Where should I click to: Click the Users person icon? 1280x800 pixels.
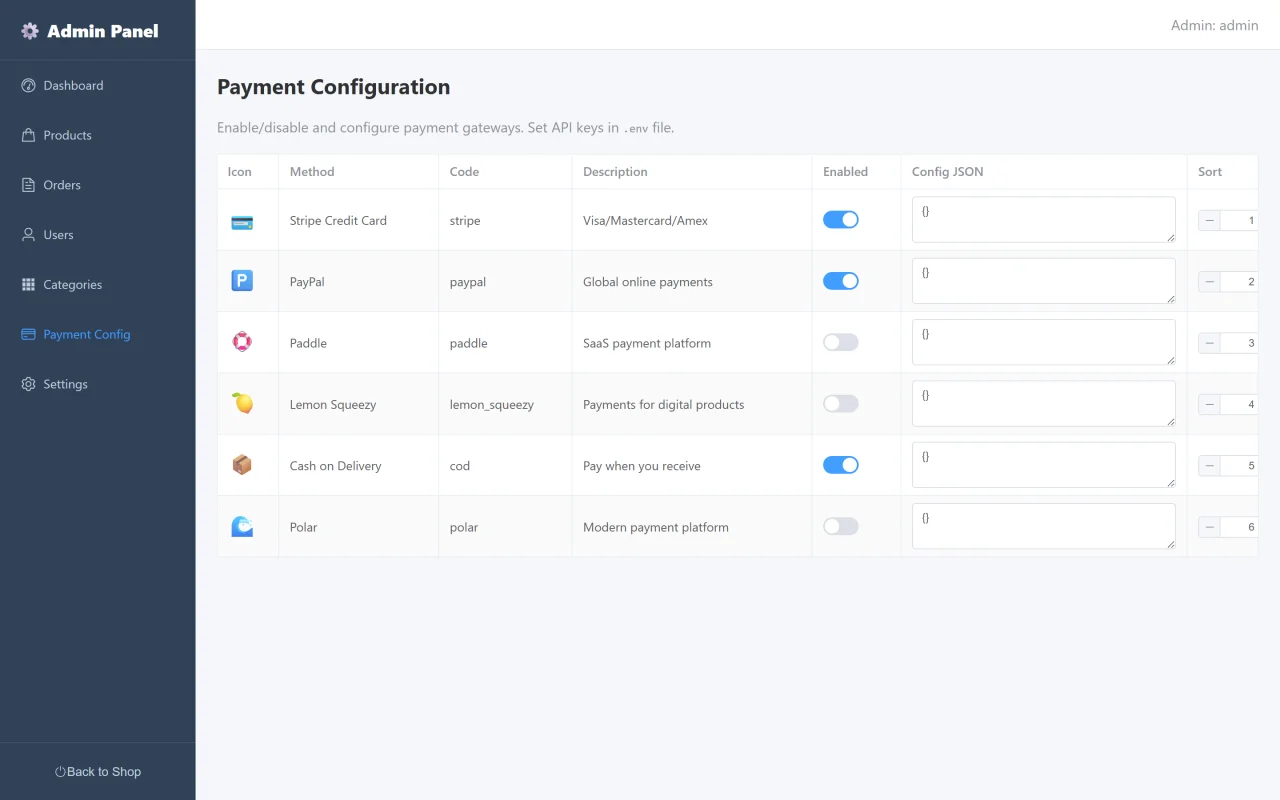click(28, 235)
